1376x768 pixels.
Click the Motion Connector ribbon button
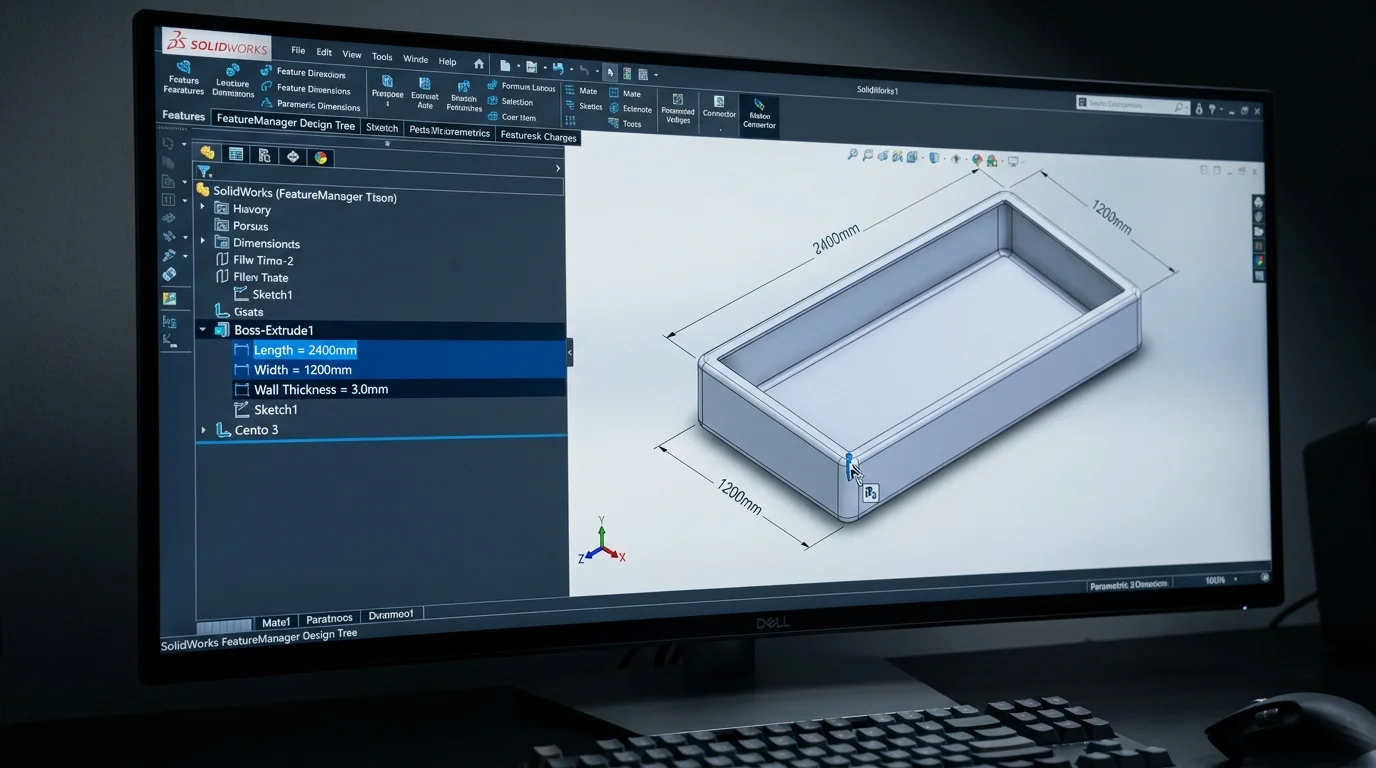[759, 114]
